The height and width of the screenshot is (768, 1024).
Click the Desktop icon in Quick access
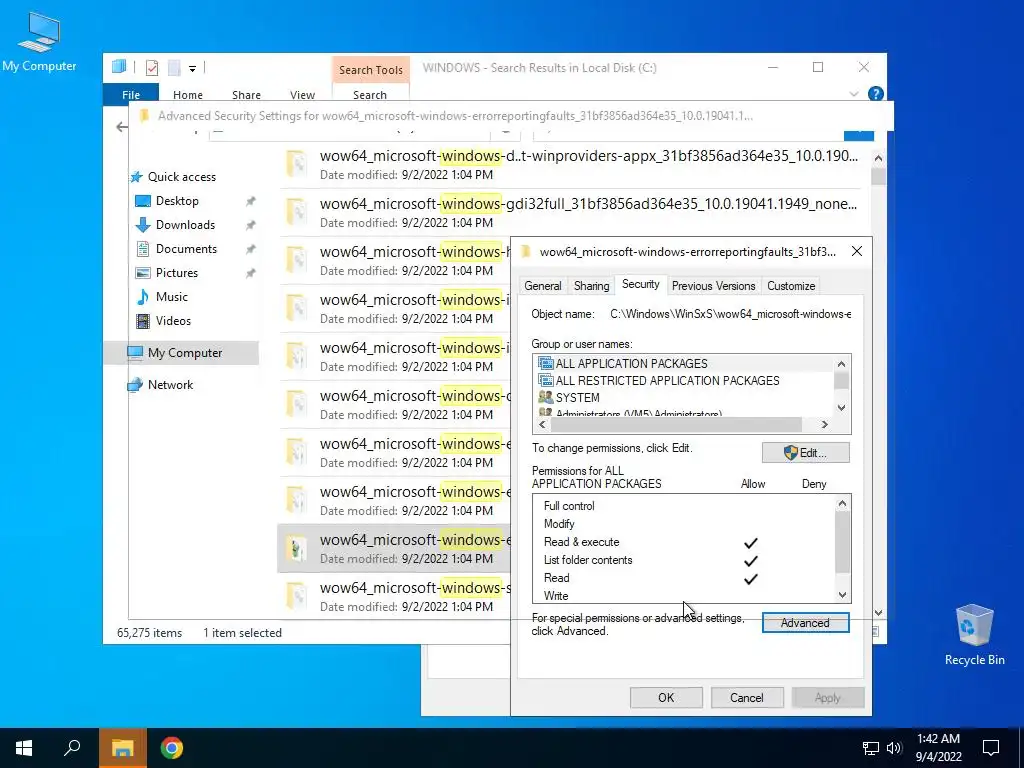142,200
